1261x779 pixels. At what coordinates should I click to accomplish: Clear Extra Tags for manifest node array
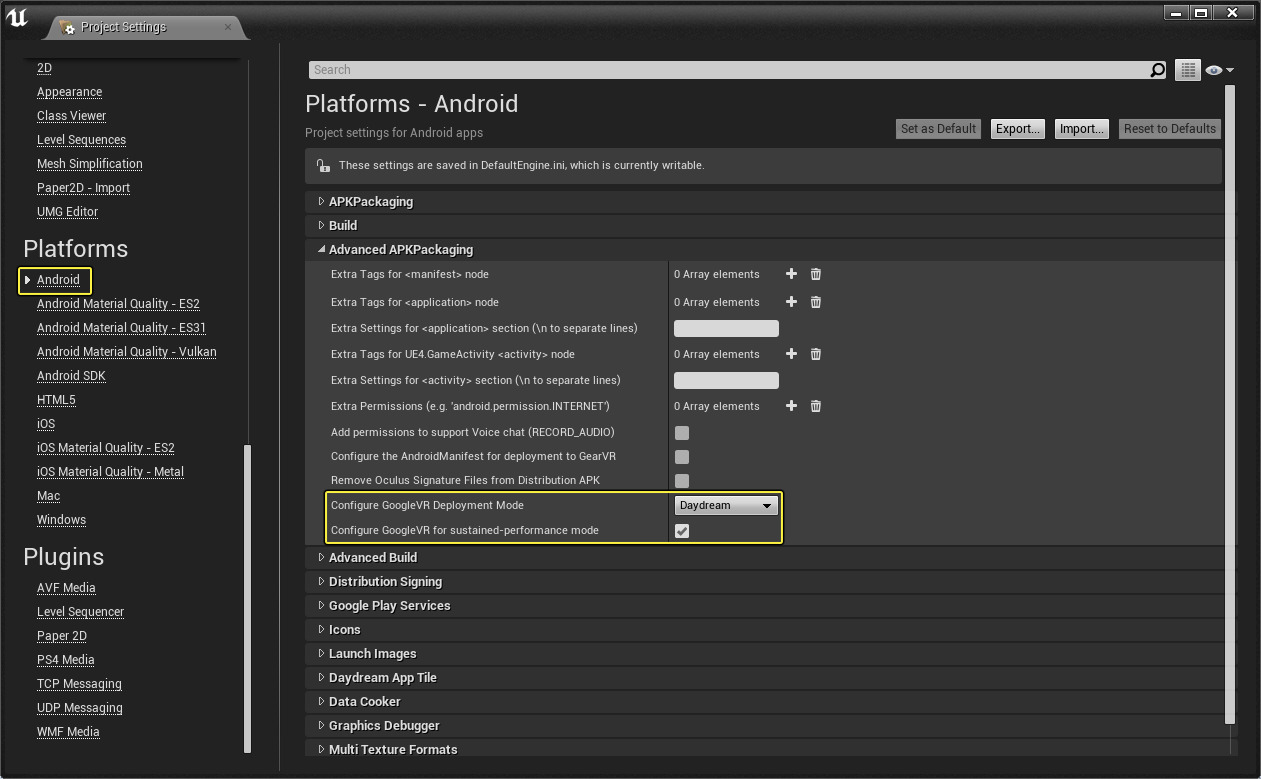pyautogui.click(x=815, y=274)
